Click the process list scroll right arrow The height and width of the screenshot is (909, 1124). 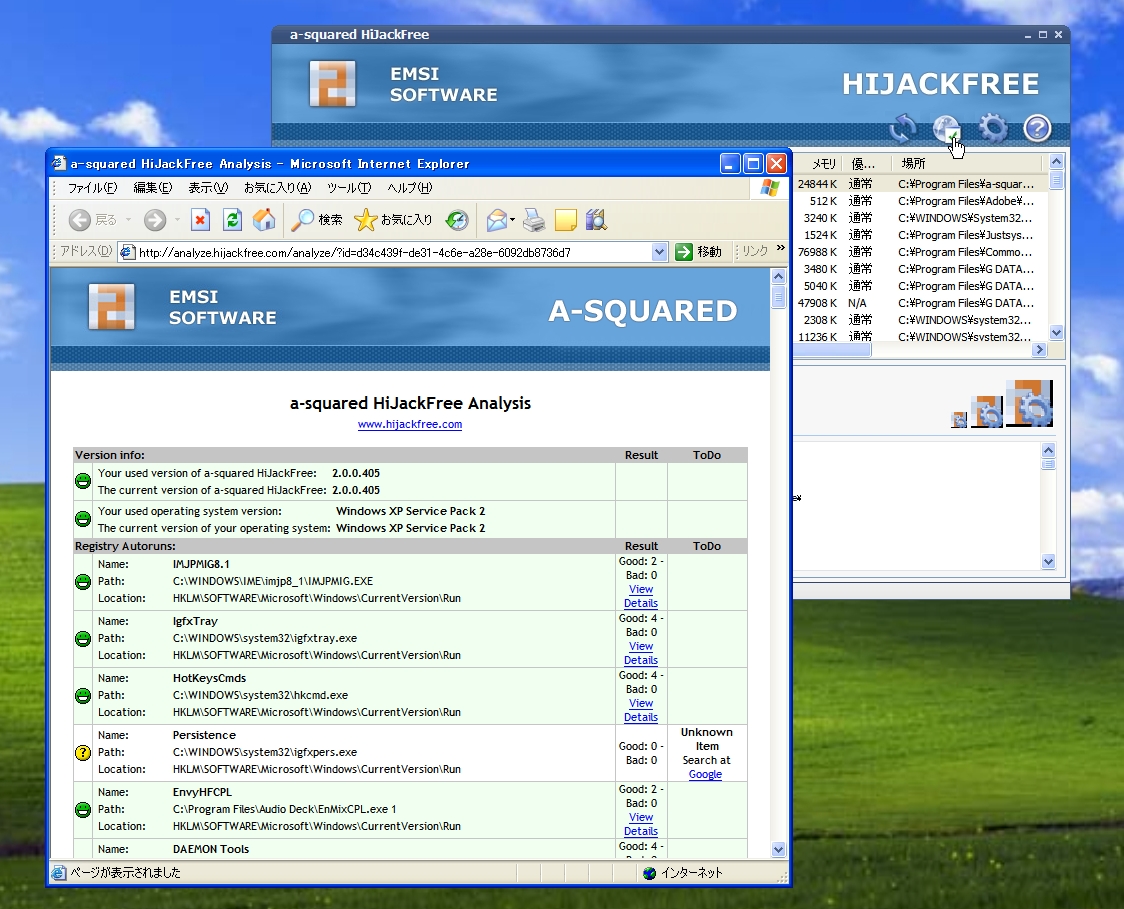[x=1039, y=350]
